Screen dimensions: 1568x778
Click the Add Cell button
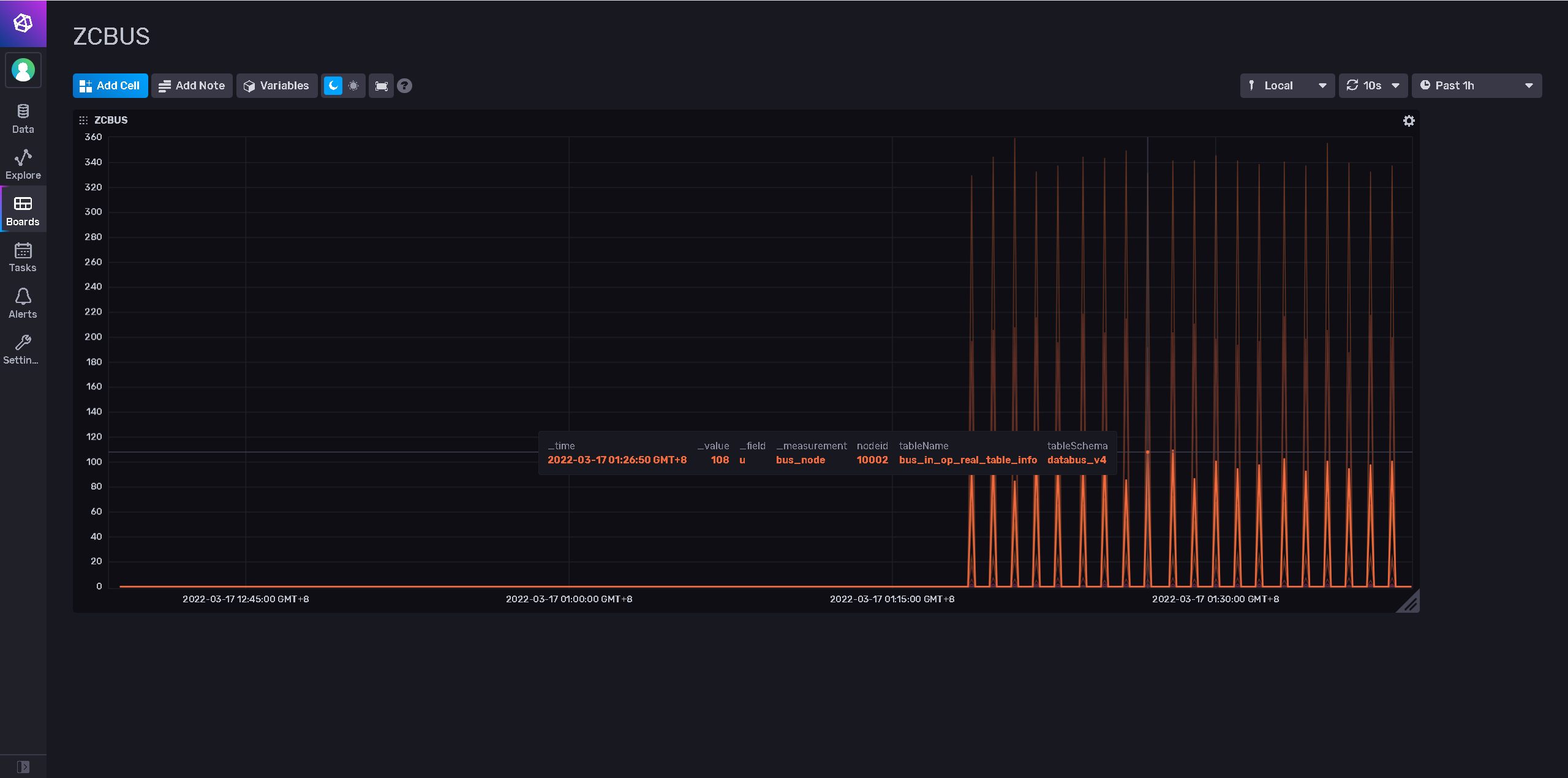(x=110, y=86)
